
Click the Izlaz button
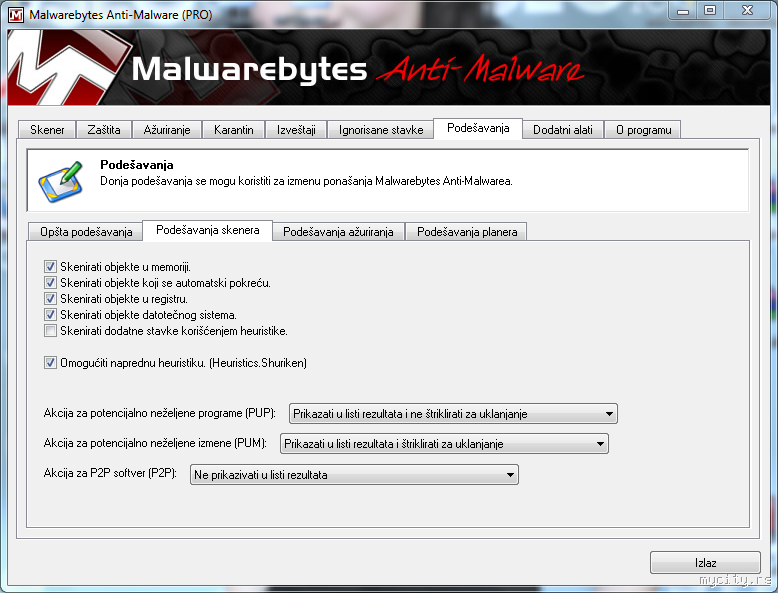[x=705, y=562]
